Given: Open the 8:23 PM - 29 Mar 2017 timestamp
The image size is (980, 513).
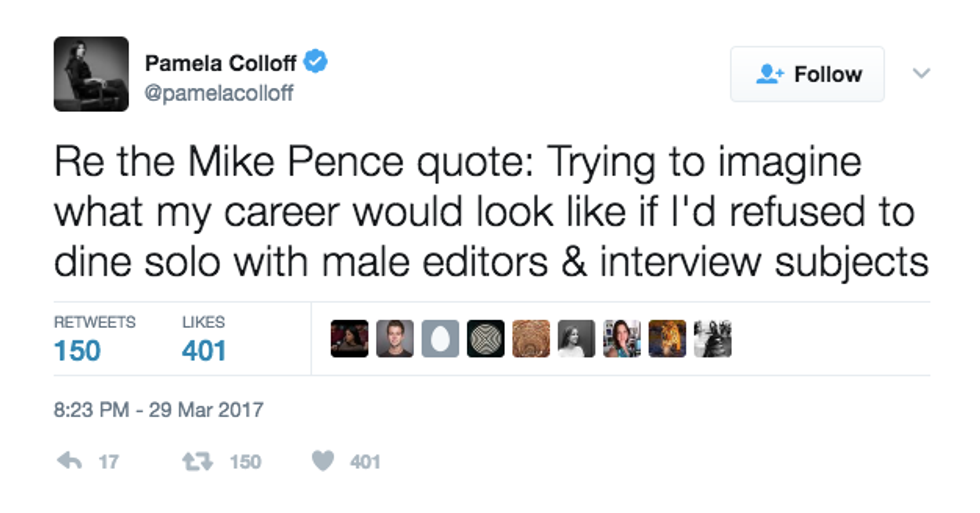Looking at the screenshot, I should (158, 409).
